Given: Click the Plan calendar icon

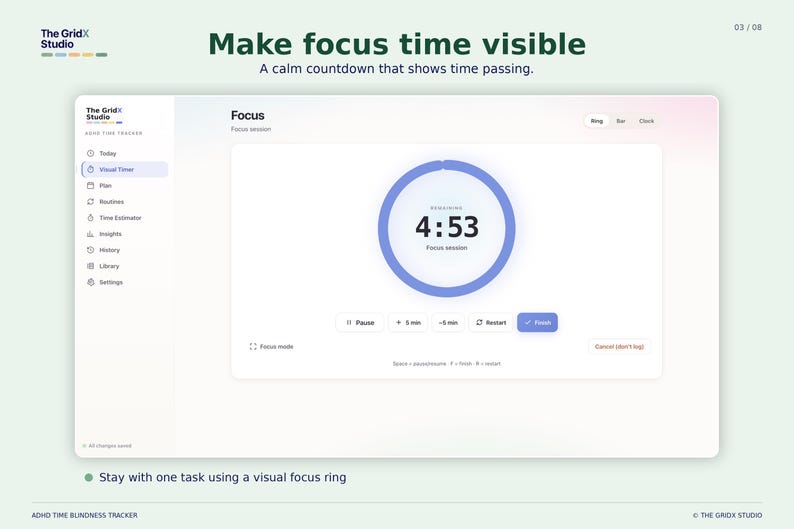Looking at the screenshot, I should point(90,185).
